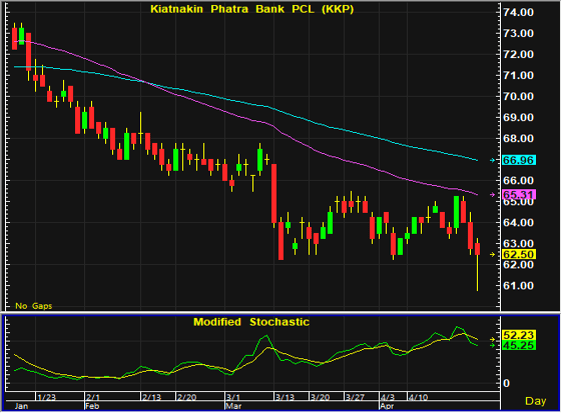The height and width of the screenshot is (413, 562).
Task: Click the arrow beside the 62.50 label
Action: [x=493, y=254]
